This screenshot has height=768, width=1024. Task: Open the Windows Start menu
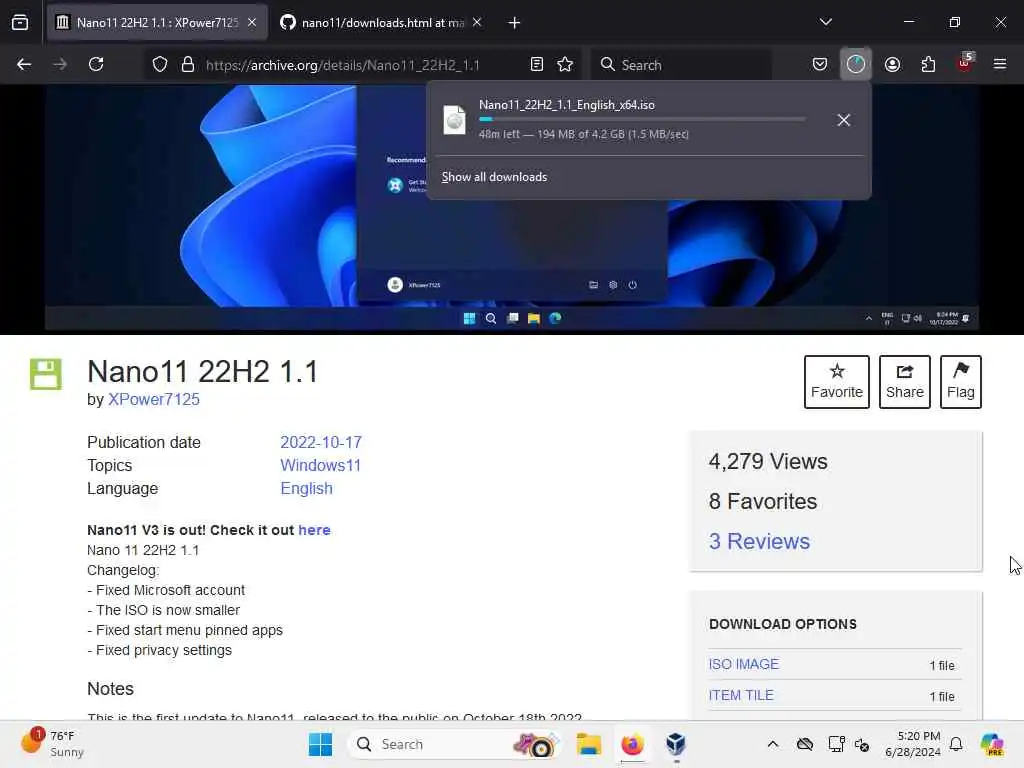point(320,744)
